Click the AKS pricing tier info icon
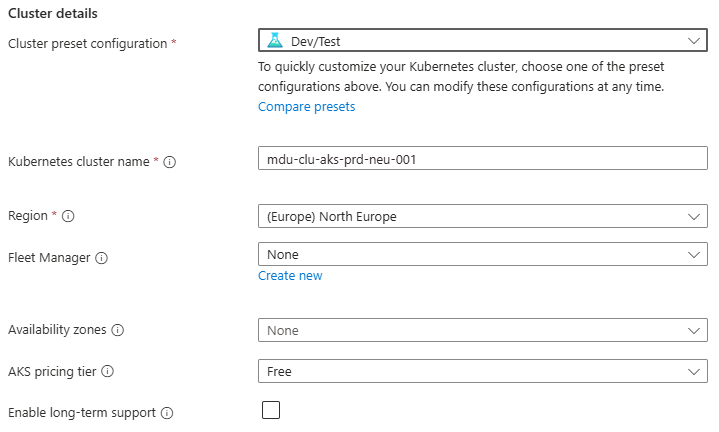The height and width of the screenshot is (432, 719). 108,372
